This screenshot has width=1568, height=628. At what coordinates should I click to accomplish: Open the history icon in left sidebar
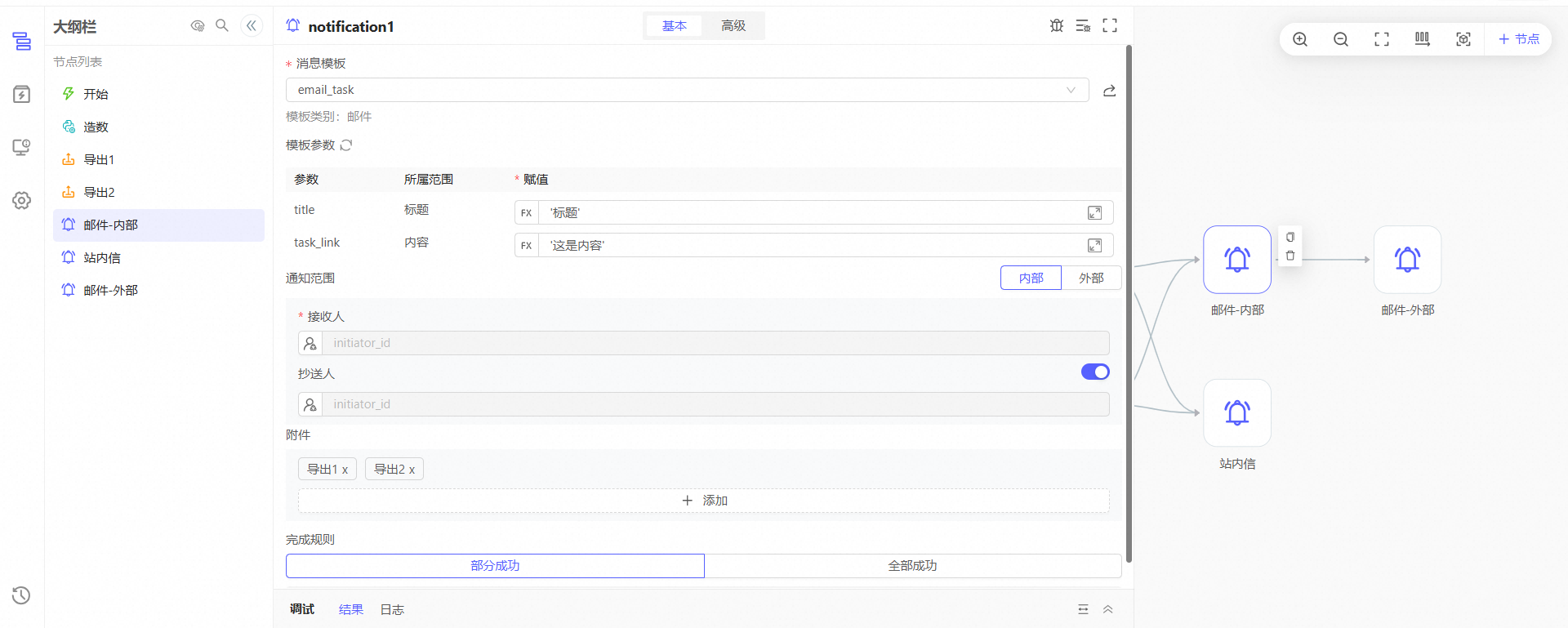point(21,595)
